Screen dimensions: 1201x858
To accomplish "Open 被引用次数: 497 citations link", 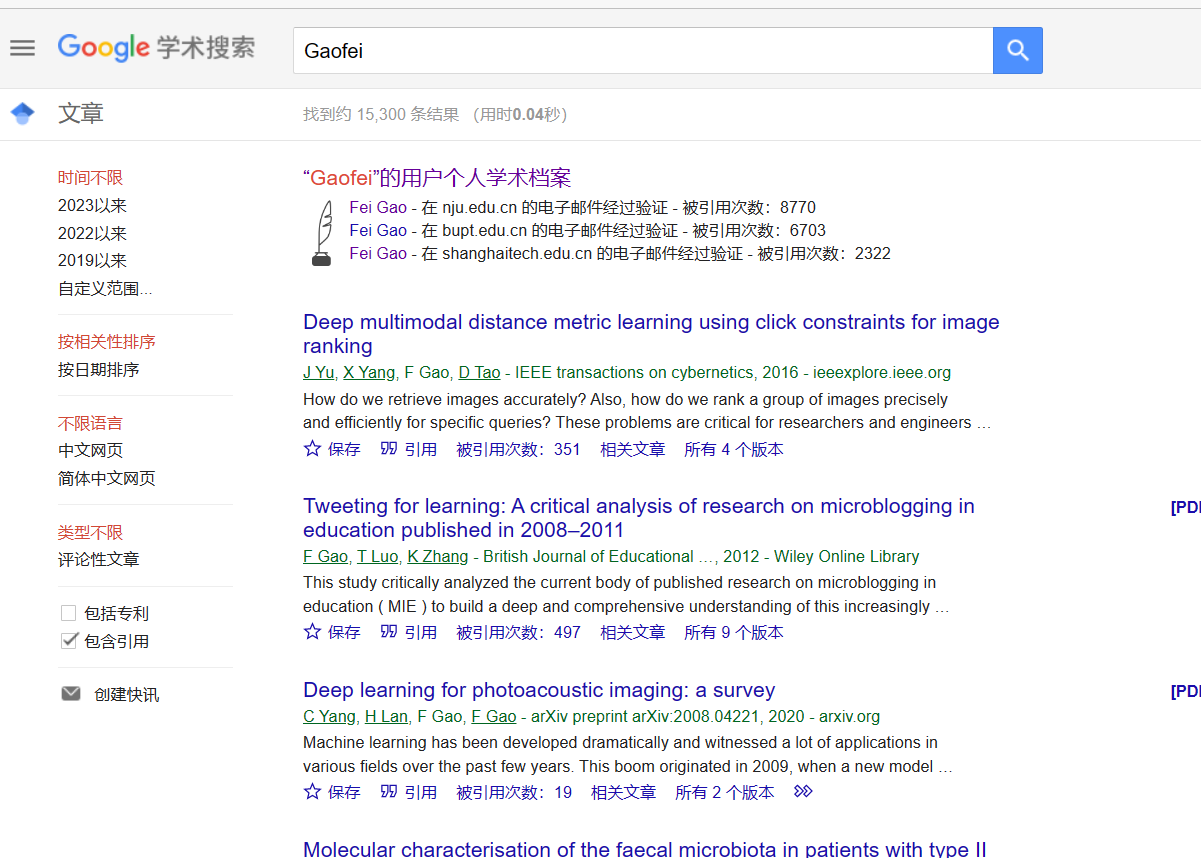I will pyautogui.click(x=518, y=633).
